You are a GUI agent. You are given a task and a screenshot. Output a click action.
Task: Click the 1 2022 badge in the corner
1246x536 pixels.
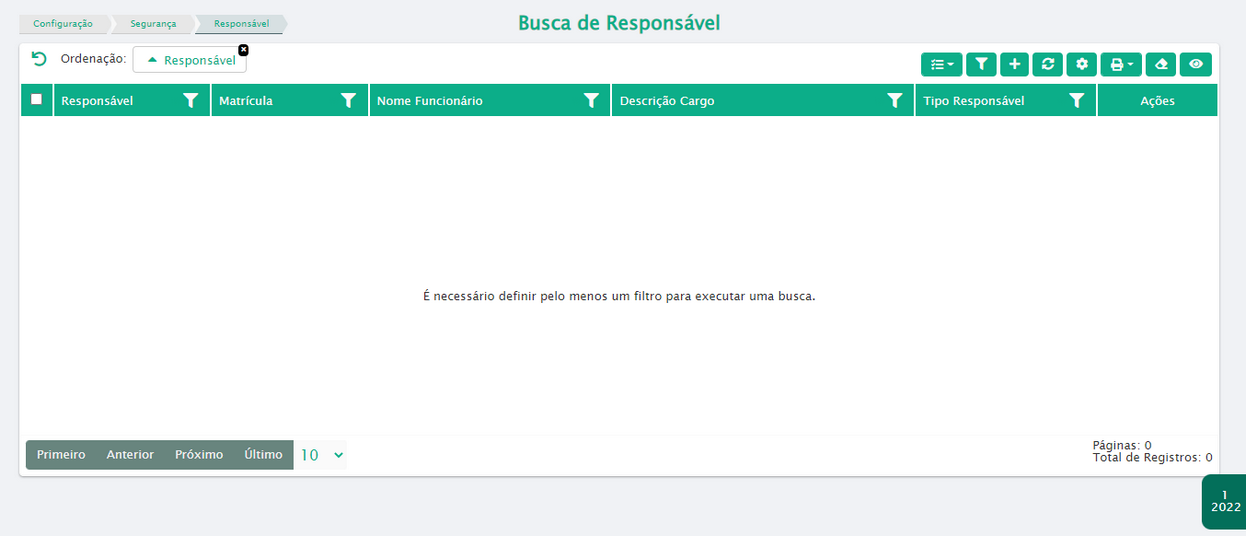[1225, 501]
